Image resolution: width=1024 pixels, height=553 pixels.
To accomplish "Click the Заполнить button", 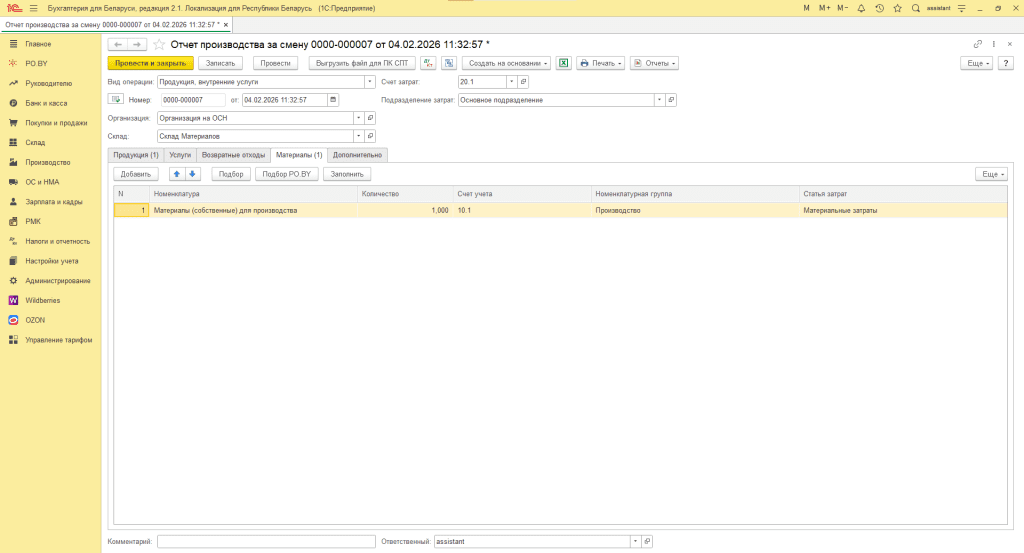I will [x=347, y=174].
